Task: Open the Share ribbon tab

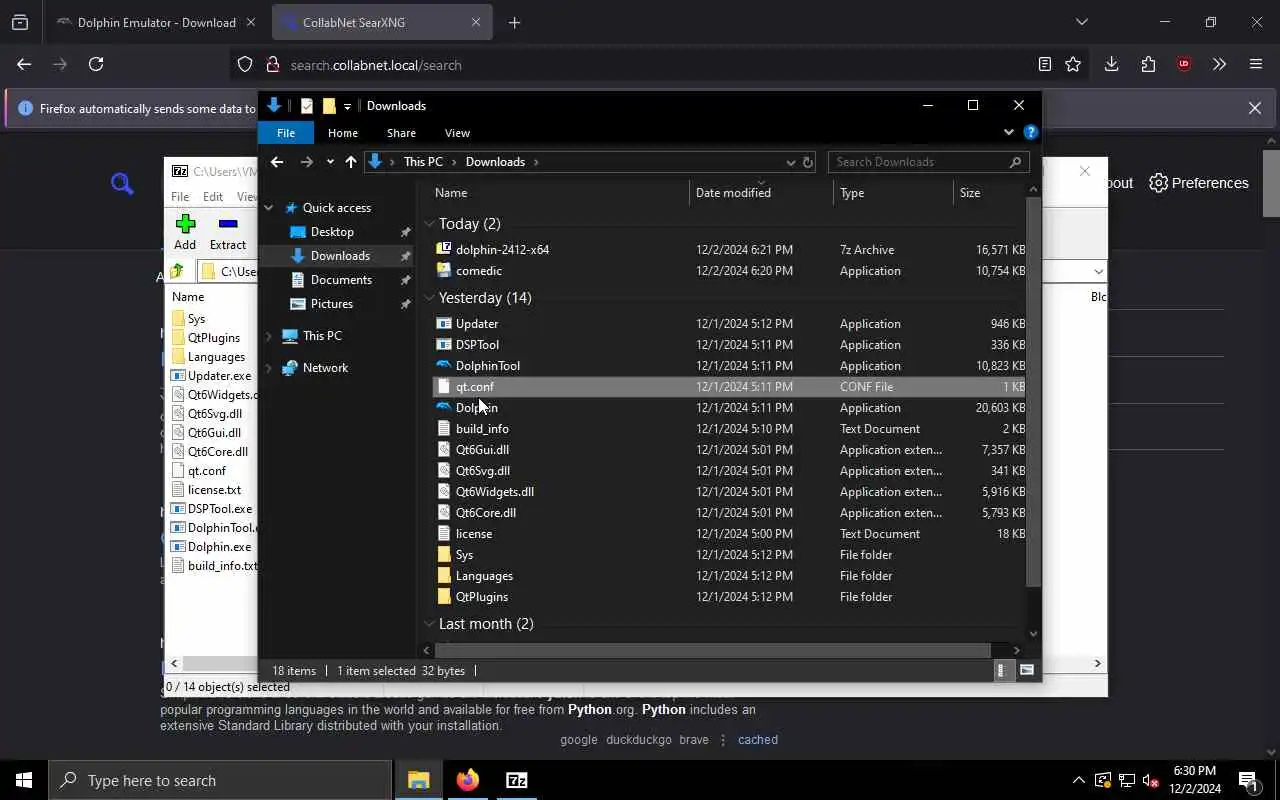Action: [x=401, y=133]
